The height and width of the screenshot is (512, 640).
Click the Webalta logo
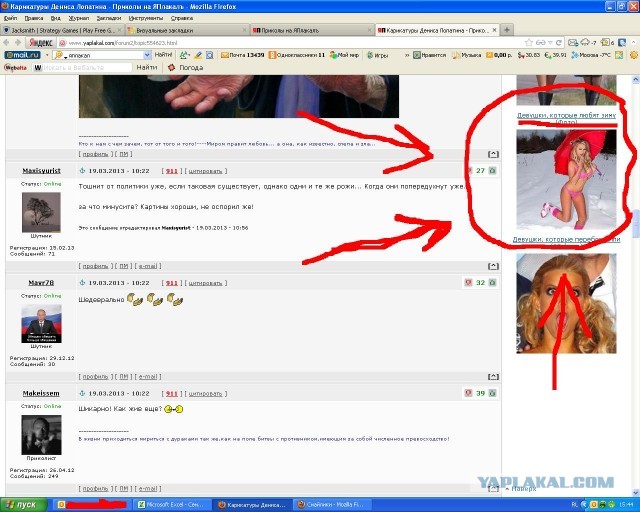[x=16, y=68]
